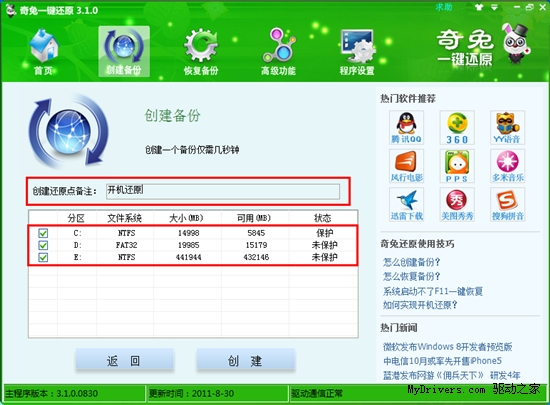Open the 如何实现开机还原? link
The image size is (550, 405).
pos(420,305)
